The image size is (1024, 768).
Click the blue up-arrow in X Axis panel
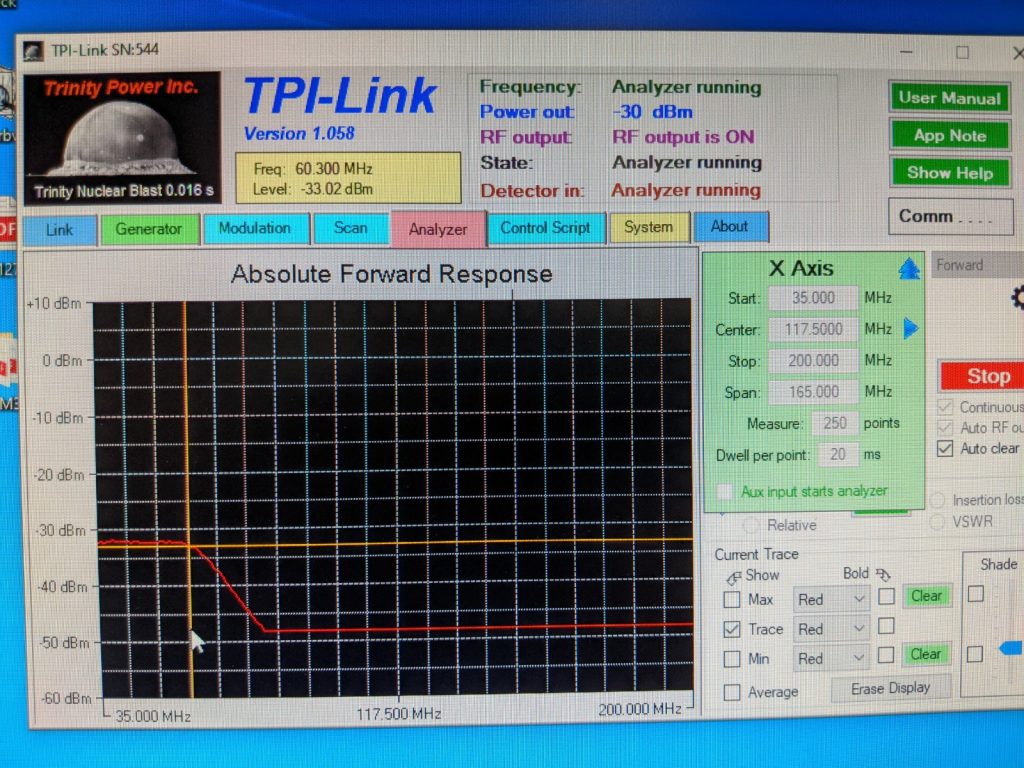(908, 268)
